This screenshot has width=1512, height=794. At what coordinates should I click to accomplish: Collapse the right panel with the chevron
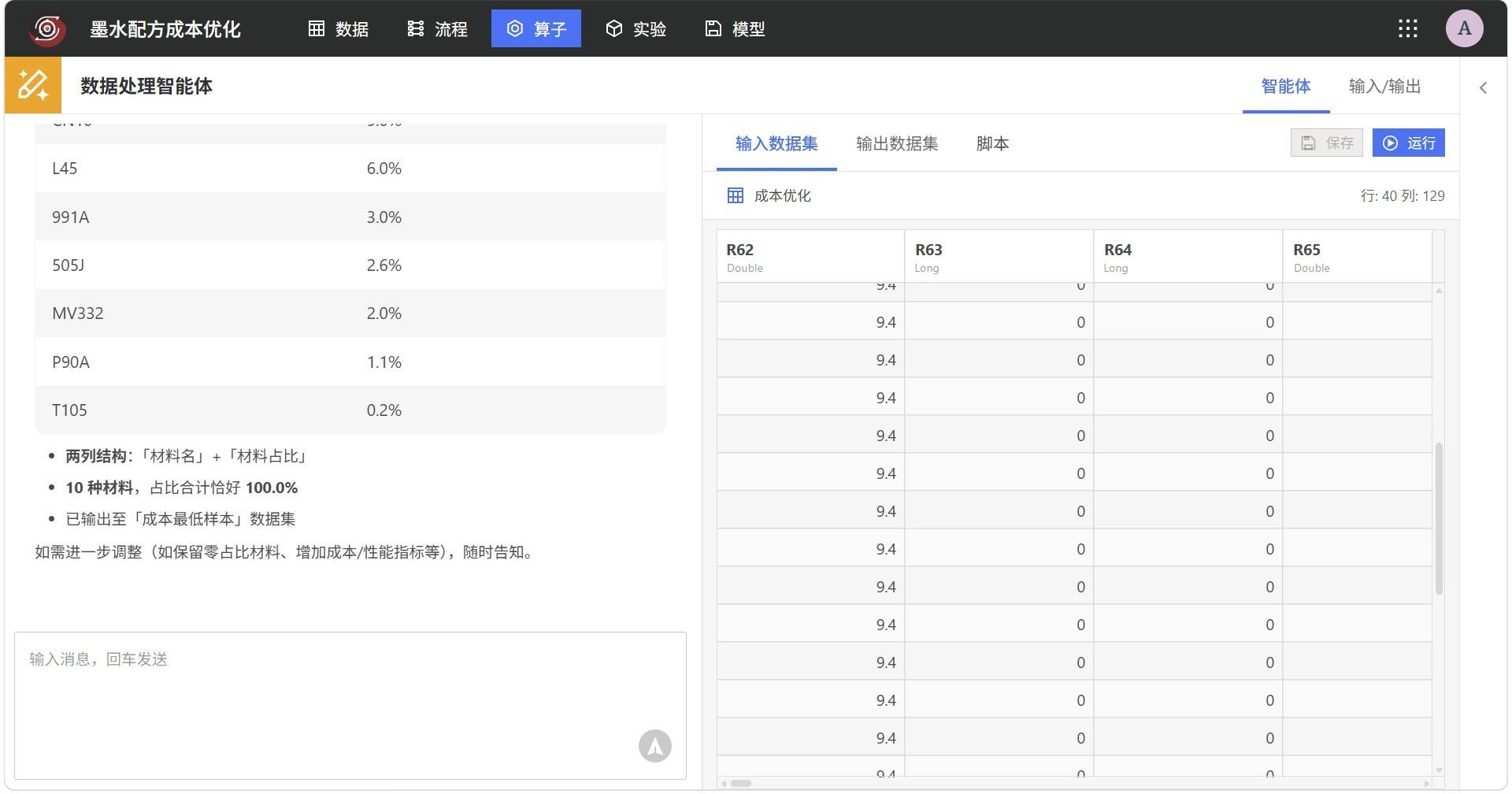pos(1483,87)
